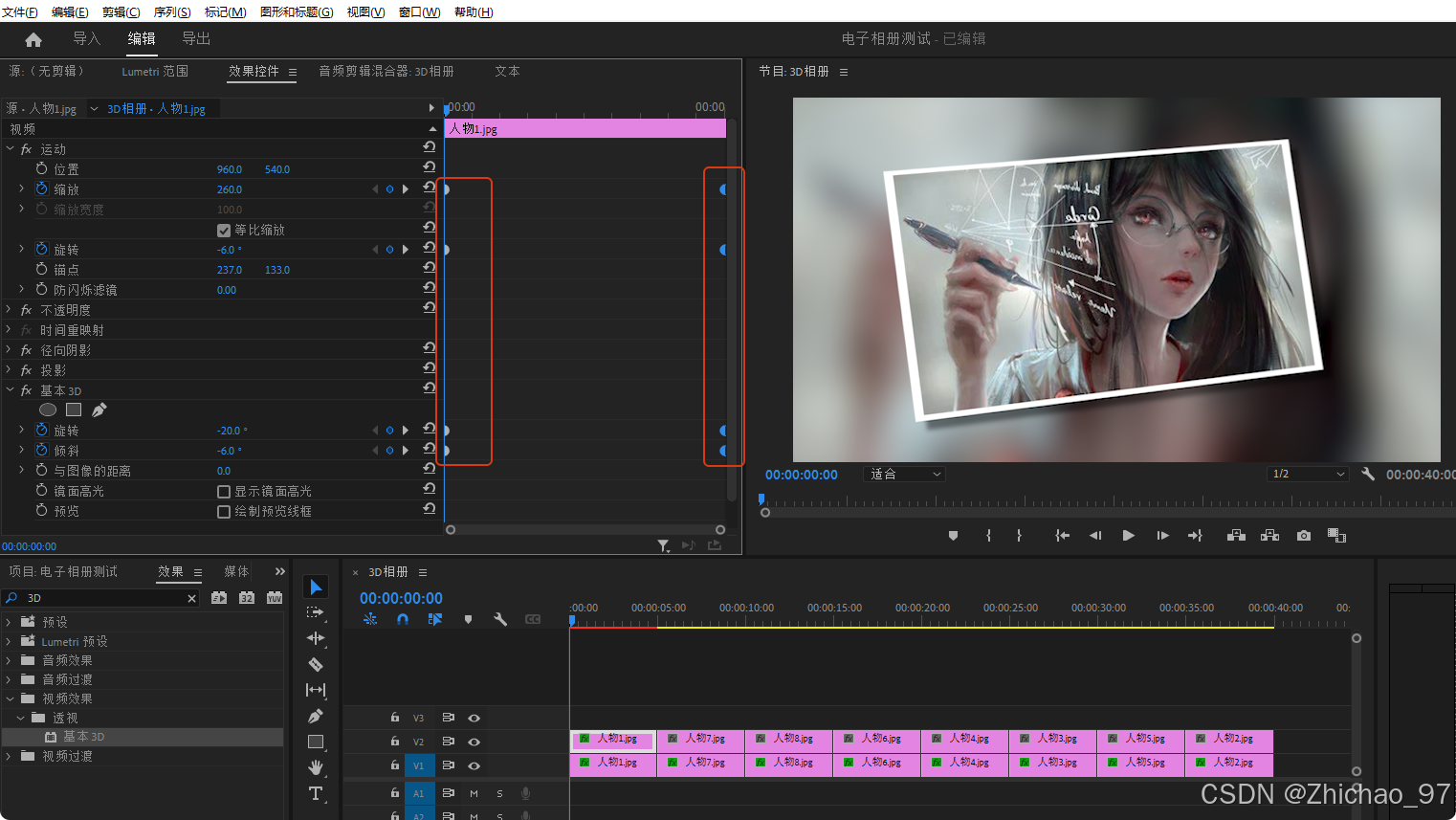Collapse the 运动 effect
Viewport: 1456px width, 820px height.
10,149
